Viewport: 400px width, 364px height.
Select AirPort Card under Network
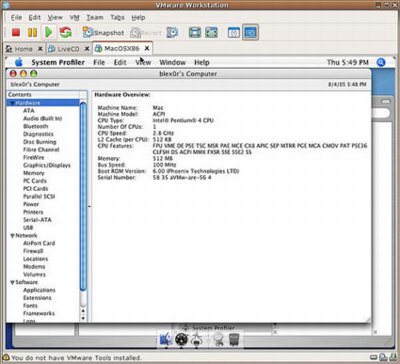coord(39,243)
